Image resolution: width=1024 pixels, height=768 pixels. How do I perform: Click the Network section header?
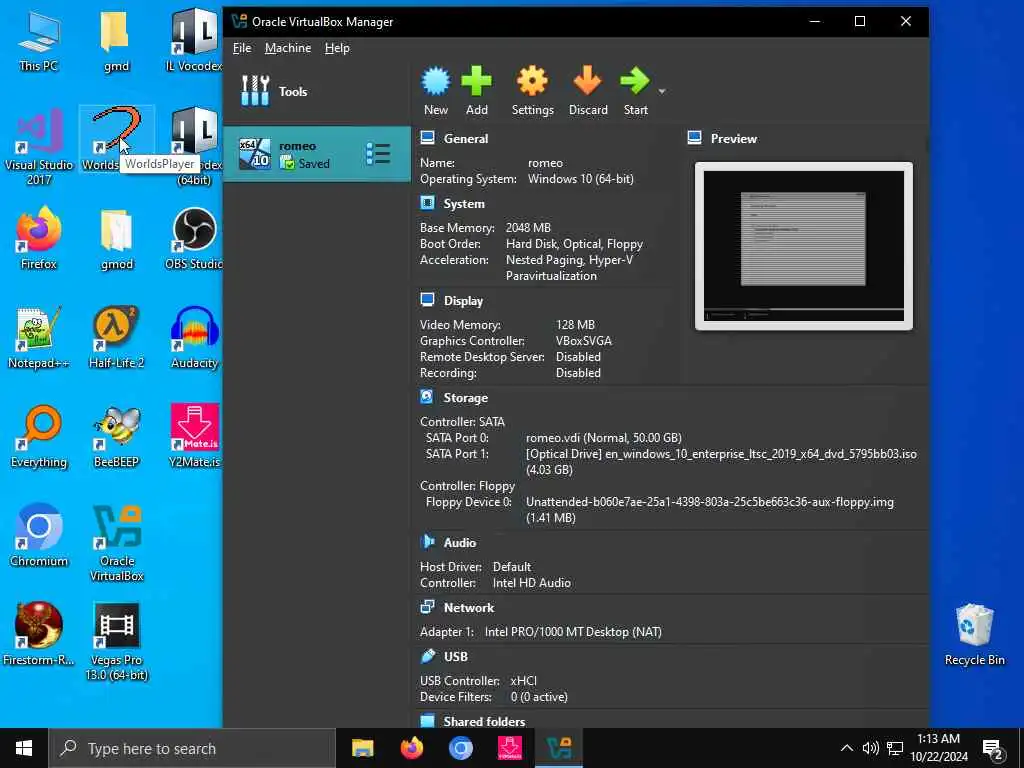(469, 607)
